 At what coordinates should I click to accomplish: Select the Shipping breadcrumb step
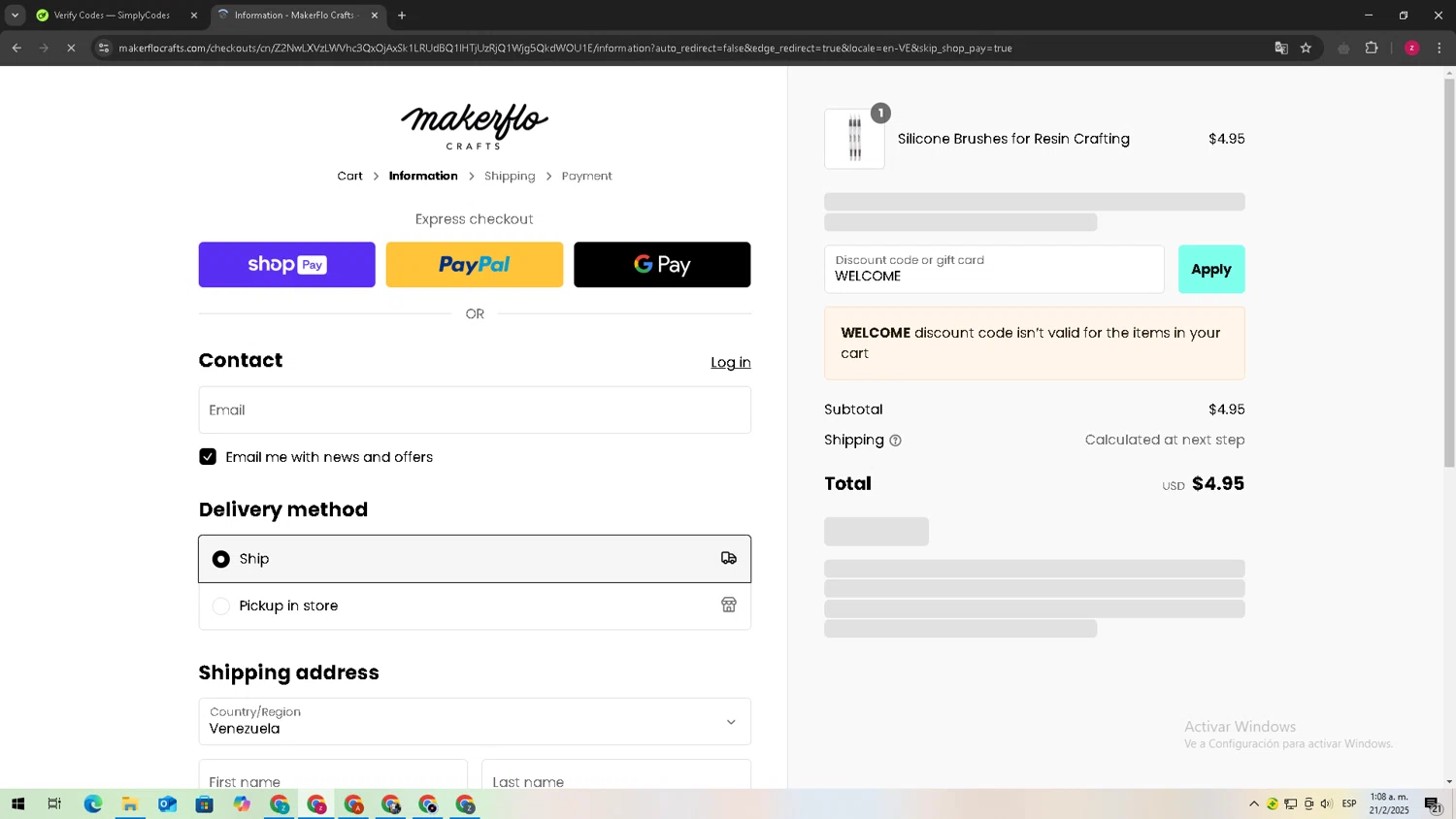coord(510,176)
